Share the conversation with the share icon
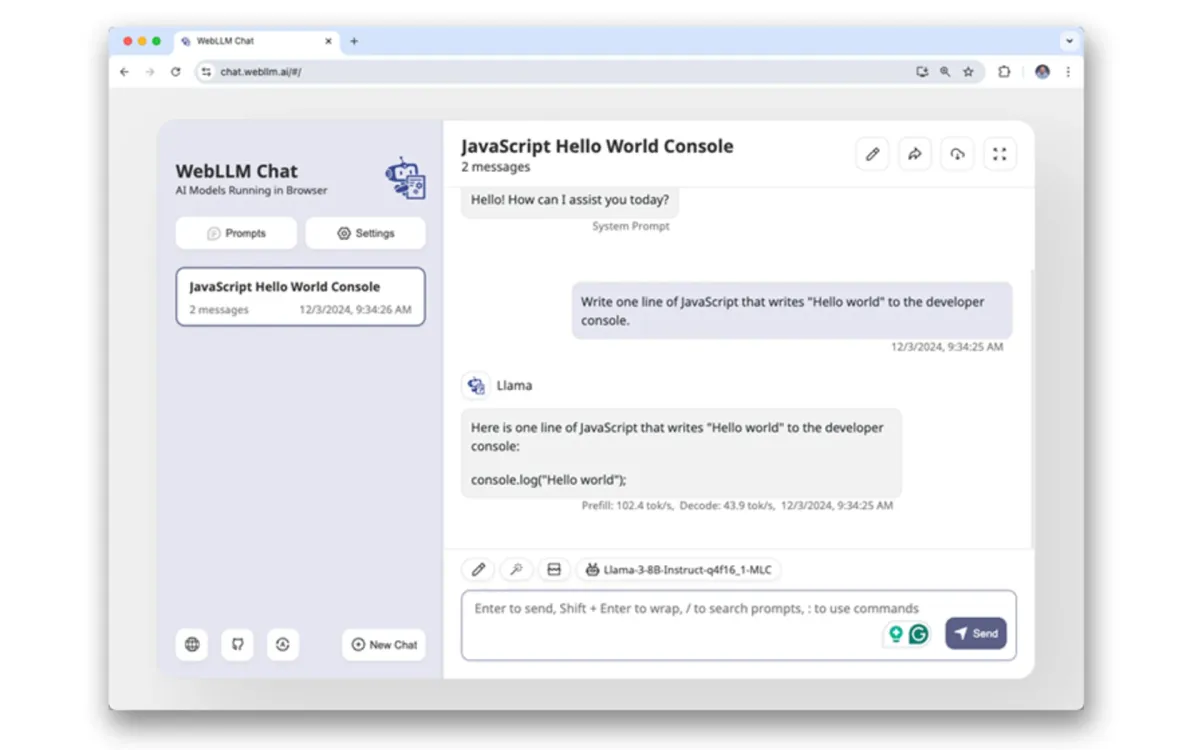 click(x=914, y=153)
